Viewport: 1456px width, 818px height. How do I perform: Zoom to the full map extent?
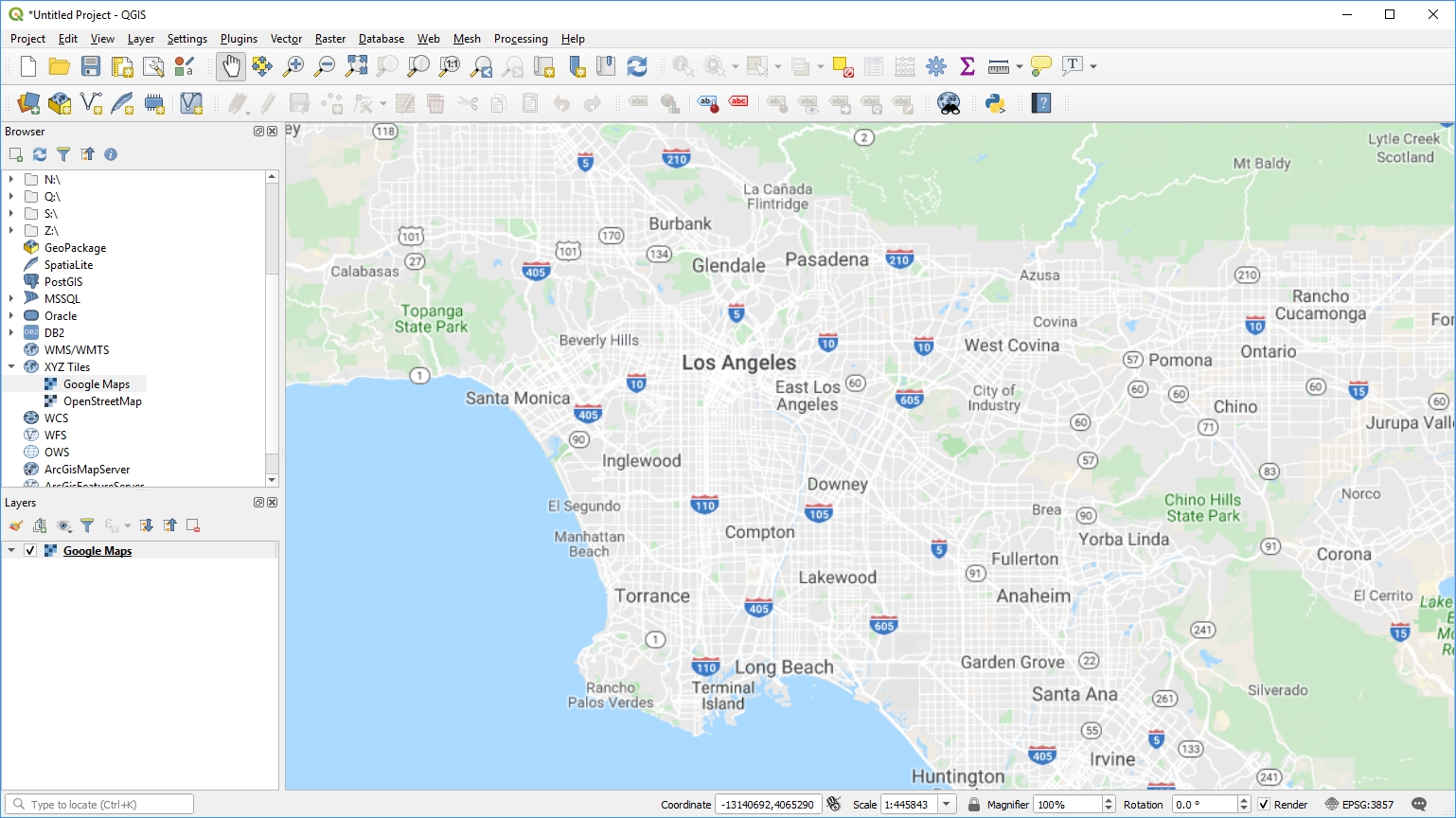(357, 66)
